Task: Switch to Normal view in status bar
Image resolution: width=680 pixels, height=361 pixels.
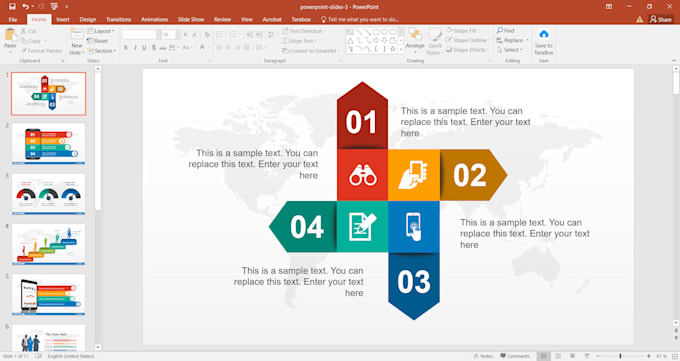Action: [x=543, y=356]
